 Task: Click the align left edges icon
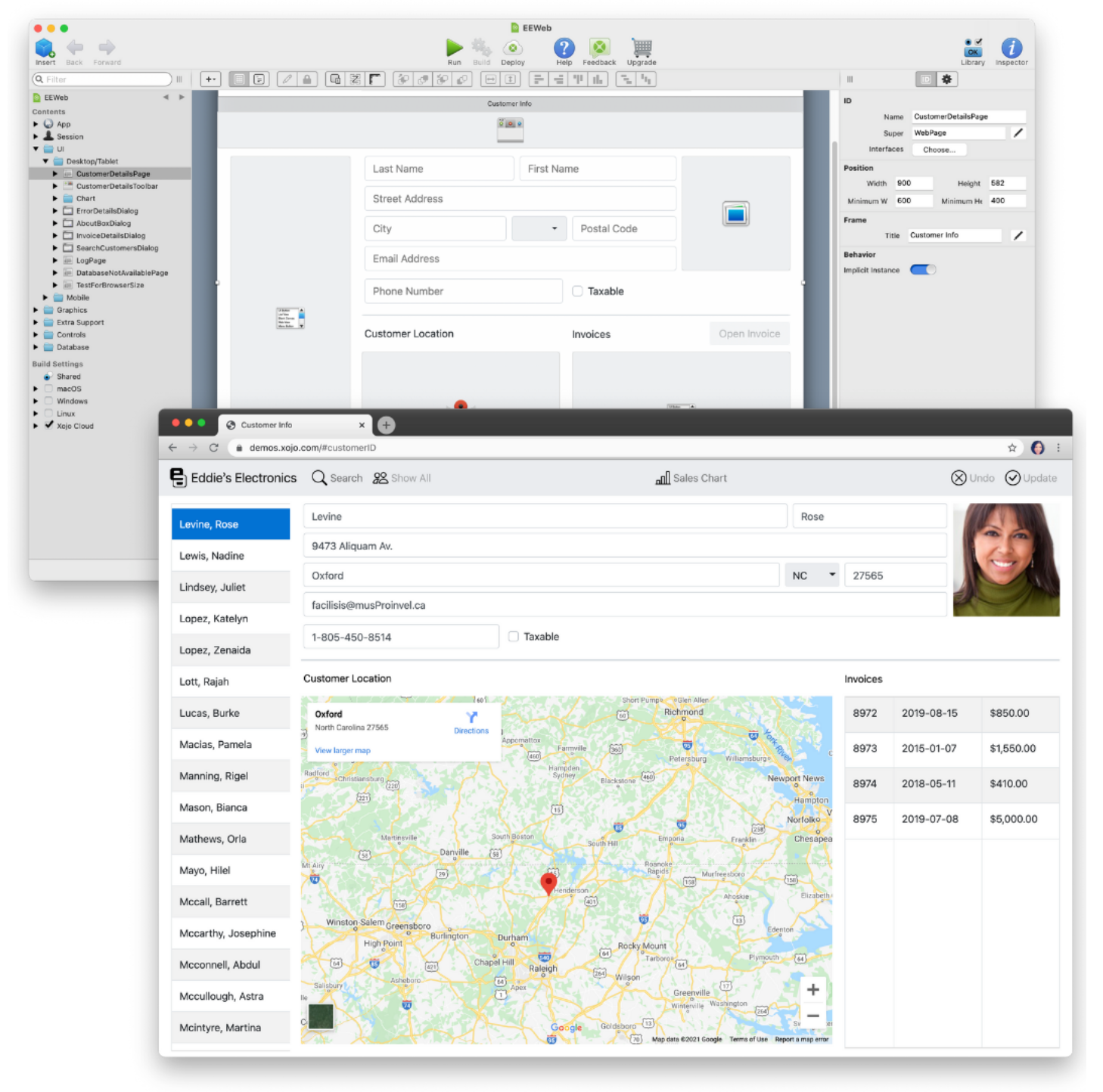(x=538, y=79)
